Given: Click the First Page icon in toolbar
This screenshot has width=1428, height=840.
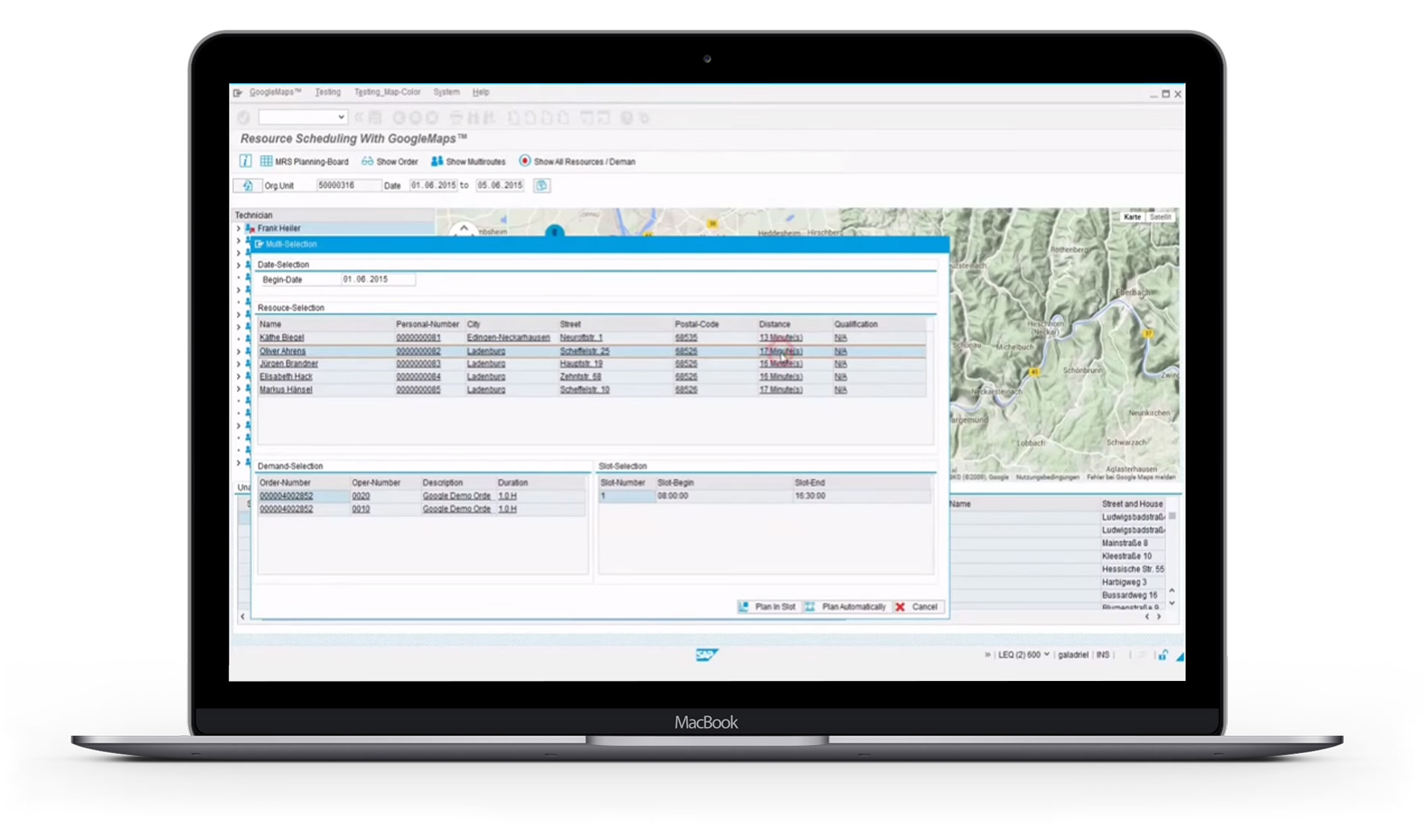Looking at the screenshot, I should pos(514,117).
